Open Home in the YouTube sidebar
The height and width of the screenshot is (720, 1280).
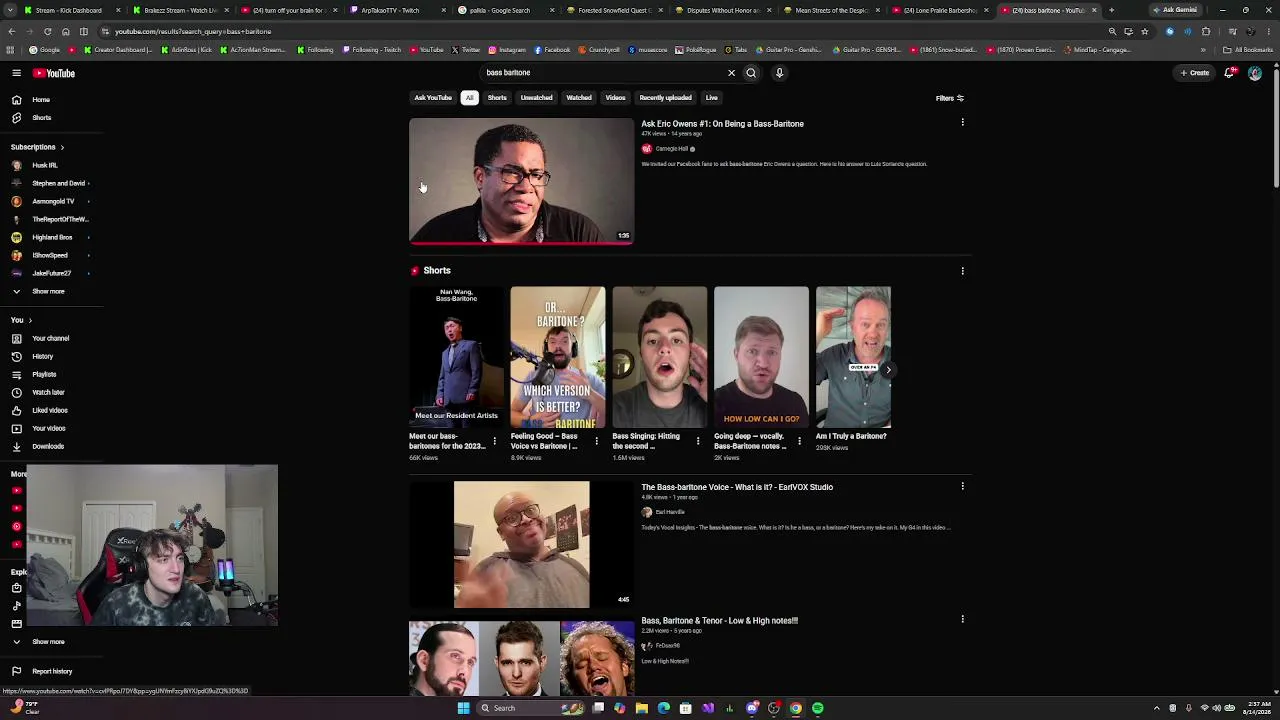click(41, 100)
